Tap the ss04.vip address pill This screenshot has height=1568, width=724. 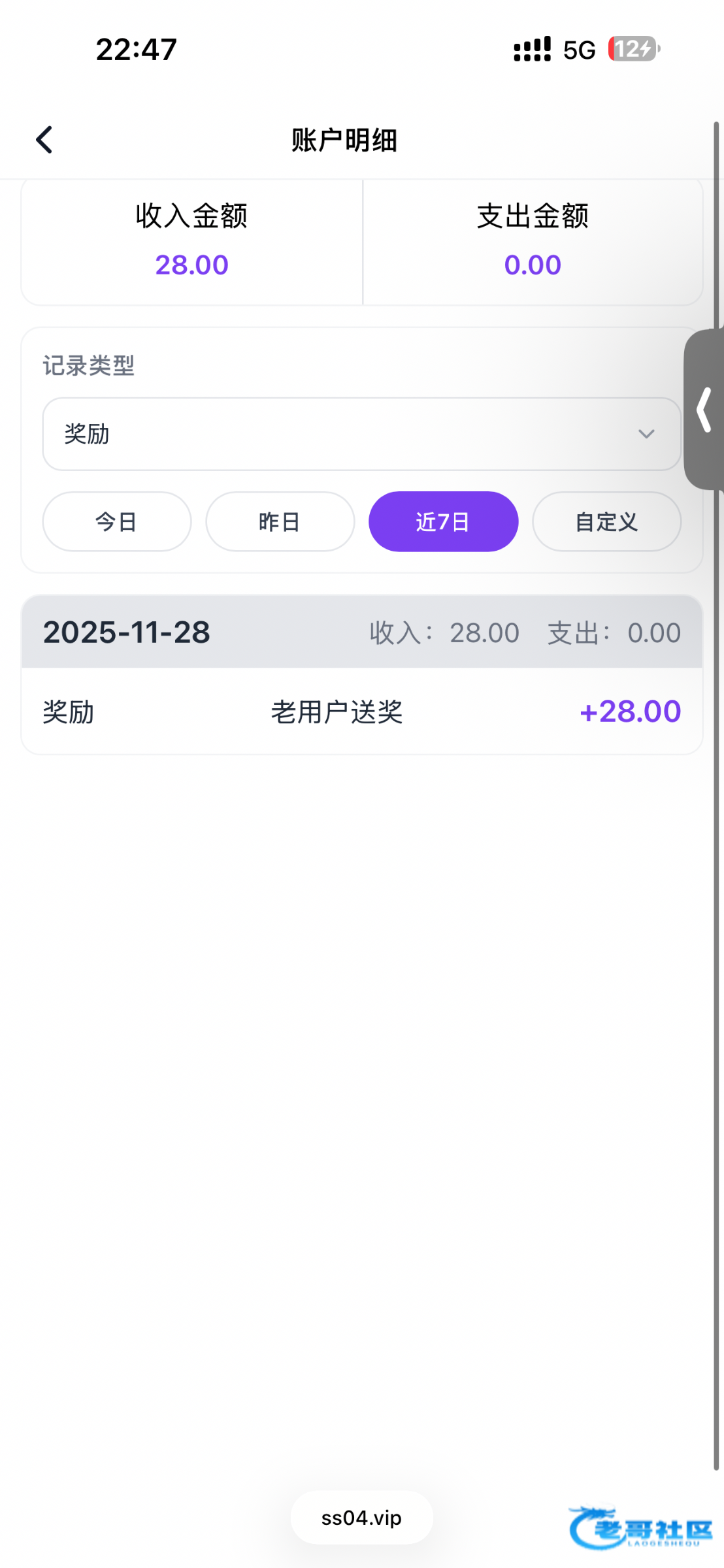pos(361,1518)
